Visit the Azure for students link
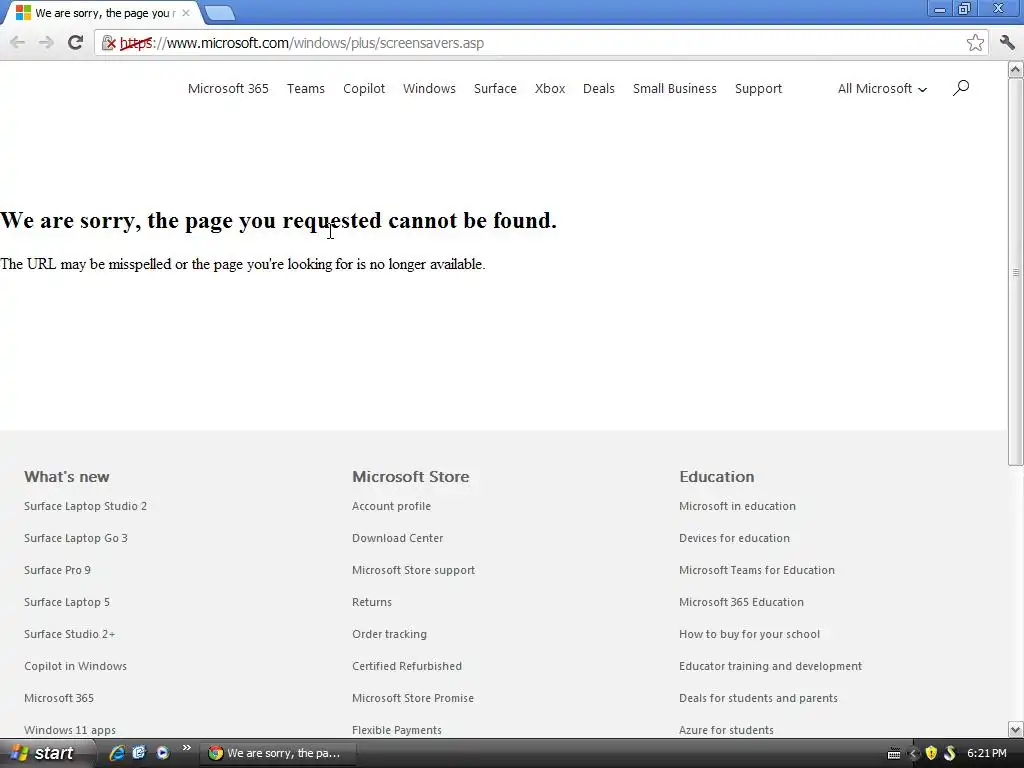 (726, 730)
